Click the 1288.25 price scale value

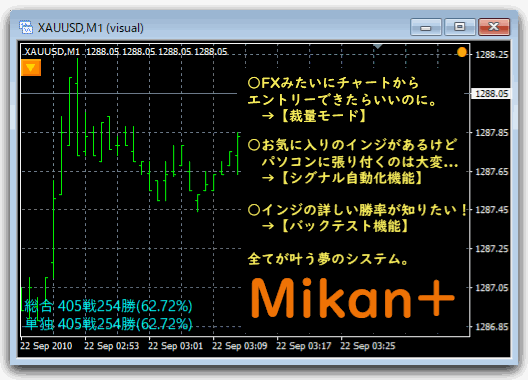point(492,55)
